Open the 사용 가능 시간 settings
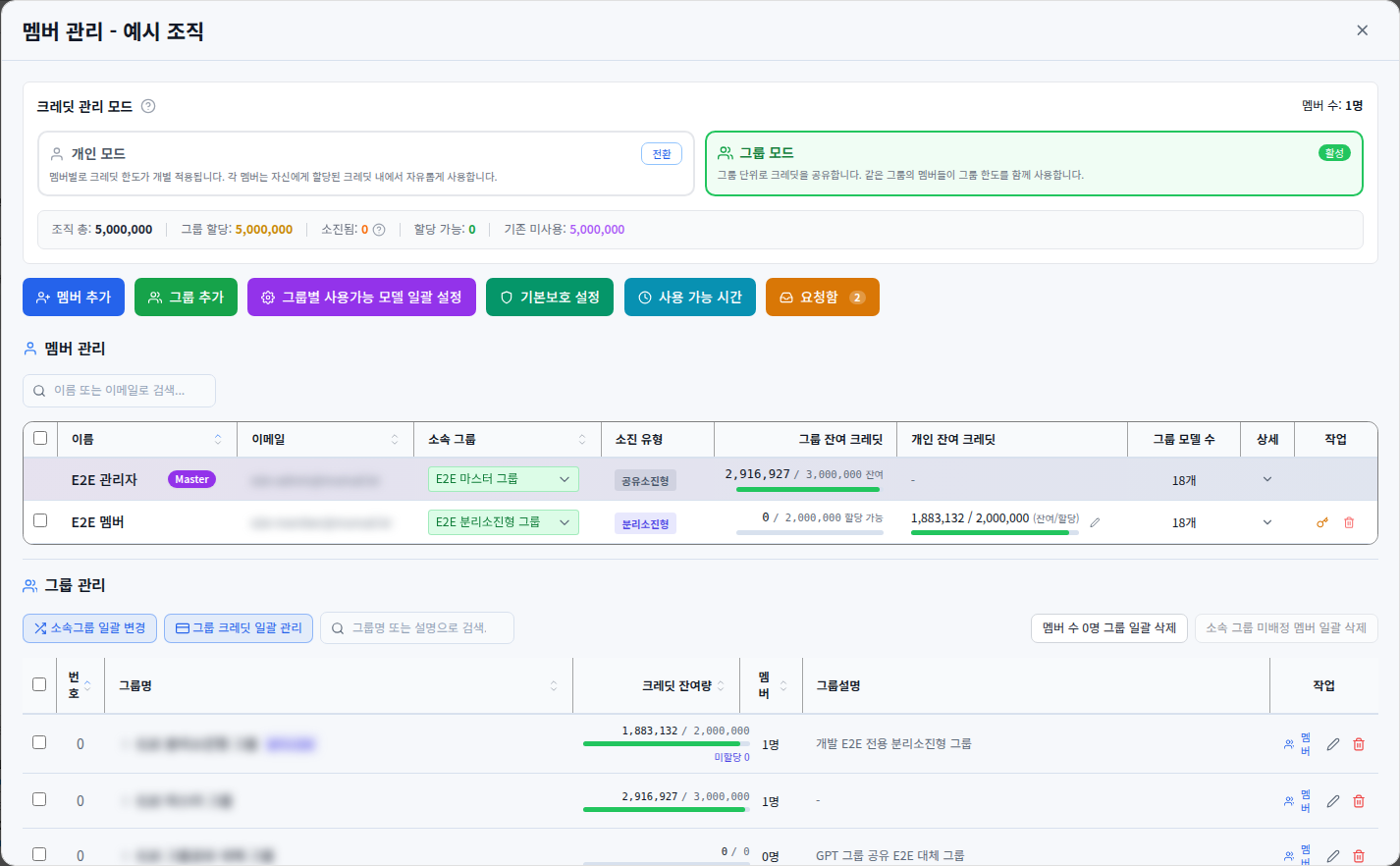1400x866 pixels. pyautogui.click(x=690, y=298)
